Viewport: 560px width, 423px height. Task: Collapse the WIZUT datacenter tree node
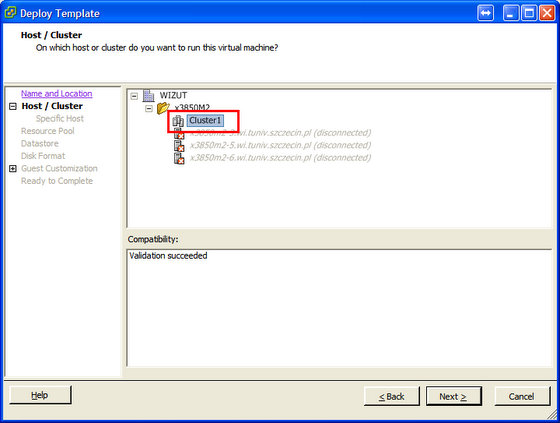click(134, 96)
